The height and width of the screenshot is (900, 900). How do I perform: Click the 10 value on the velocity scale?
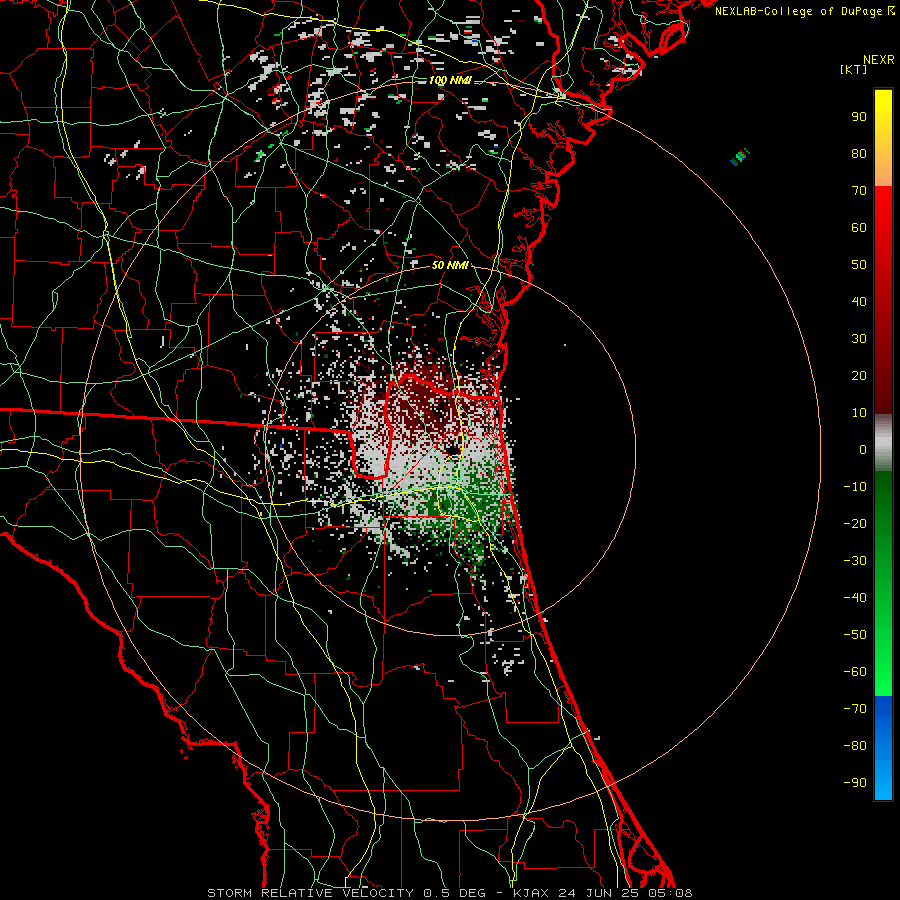(x=859, y=413)
